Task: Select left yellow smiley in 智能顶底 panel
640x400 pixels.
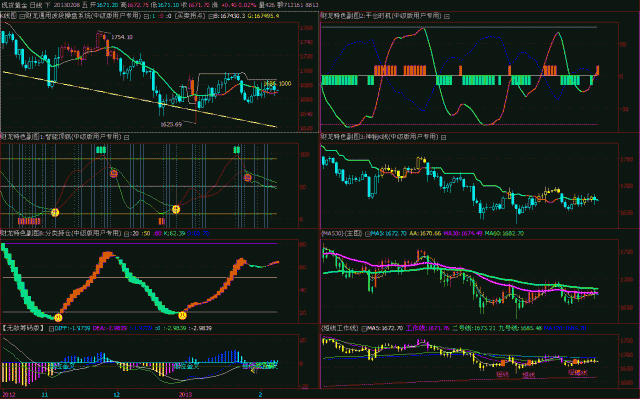Action: [x=56, y=212]
